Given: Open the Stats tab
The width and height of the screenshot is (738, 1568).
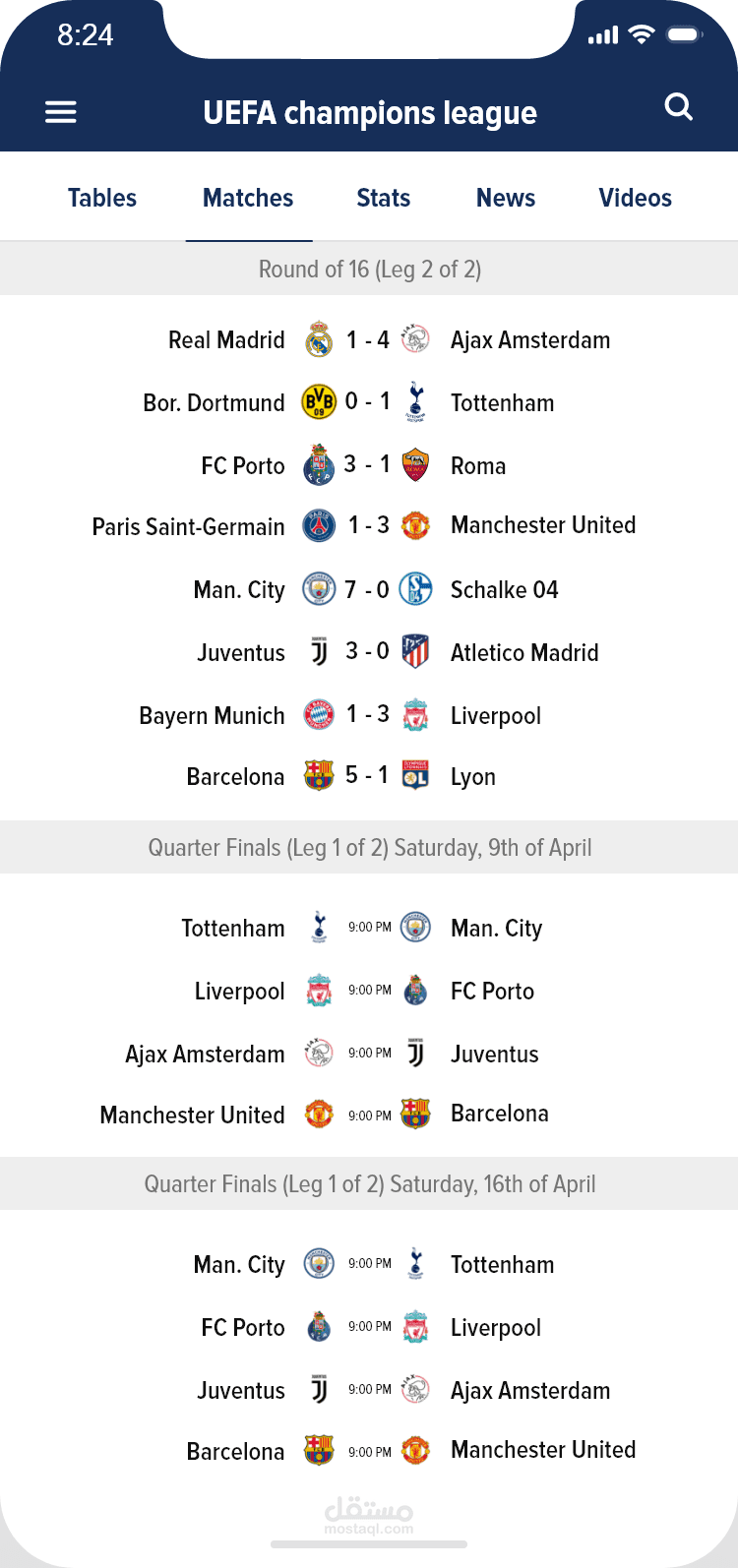Looking at the screenshot, I should point(383,198).
